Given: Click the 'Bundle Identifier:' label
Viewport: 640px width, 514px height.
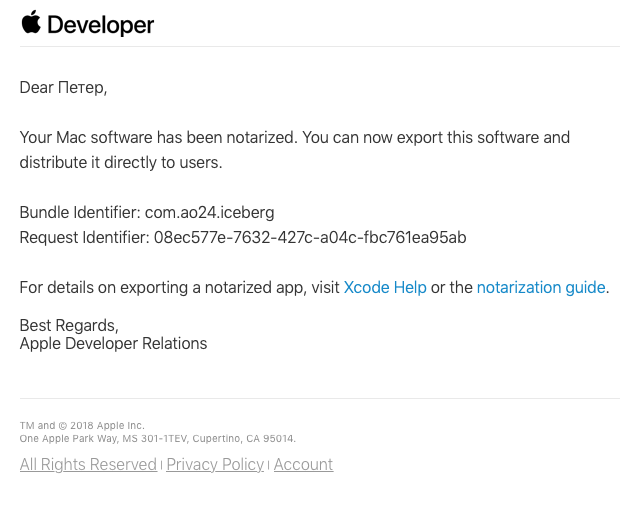Looking at the screenshot, I should tap(80, 213).
